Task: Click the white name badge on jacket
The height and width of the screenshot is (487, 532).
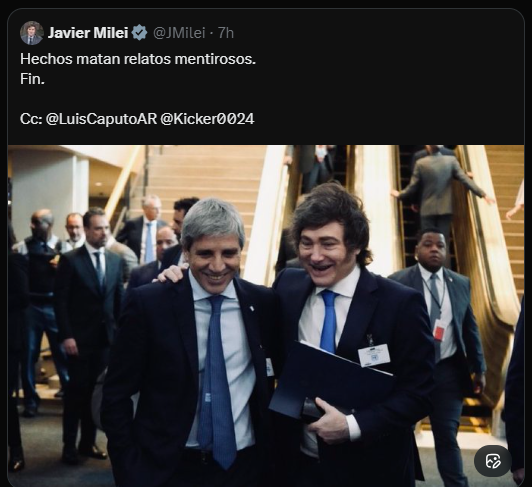Action: coord(374,355)
